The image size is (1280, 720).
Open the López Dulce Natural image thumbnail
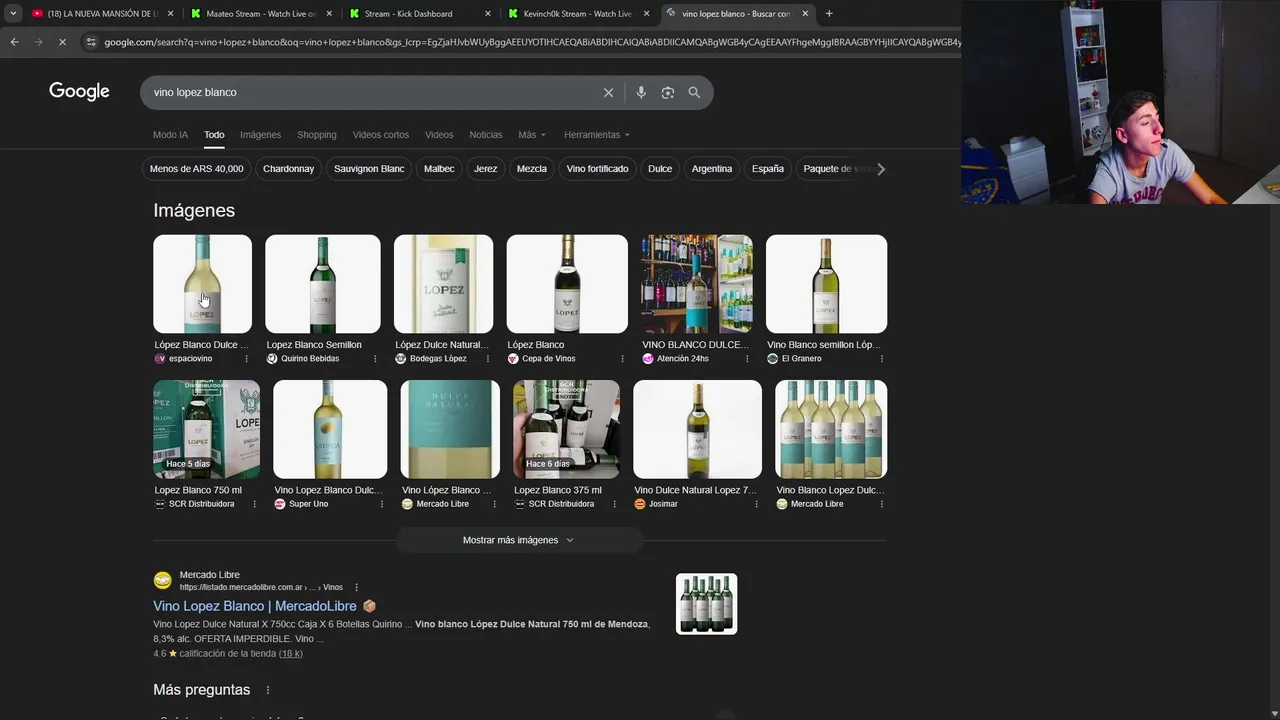tap(443, 284)
